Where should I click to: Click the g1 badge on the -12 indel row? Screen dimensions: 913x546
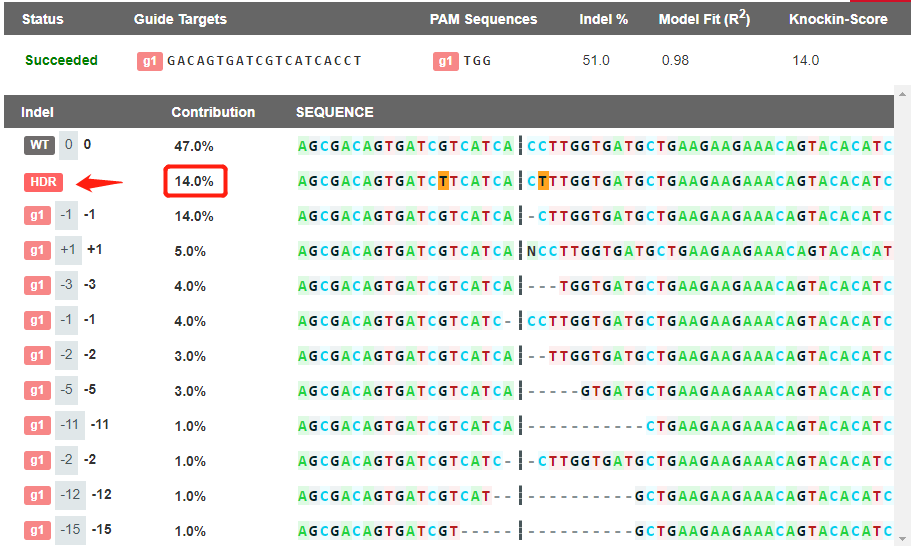point(38,495)
